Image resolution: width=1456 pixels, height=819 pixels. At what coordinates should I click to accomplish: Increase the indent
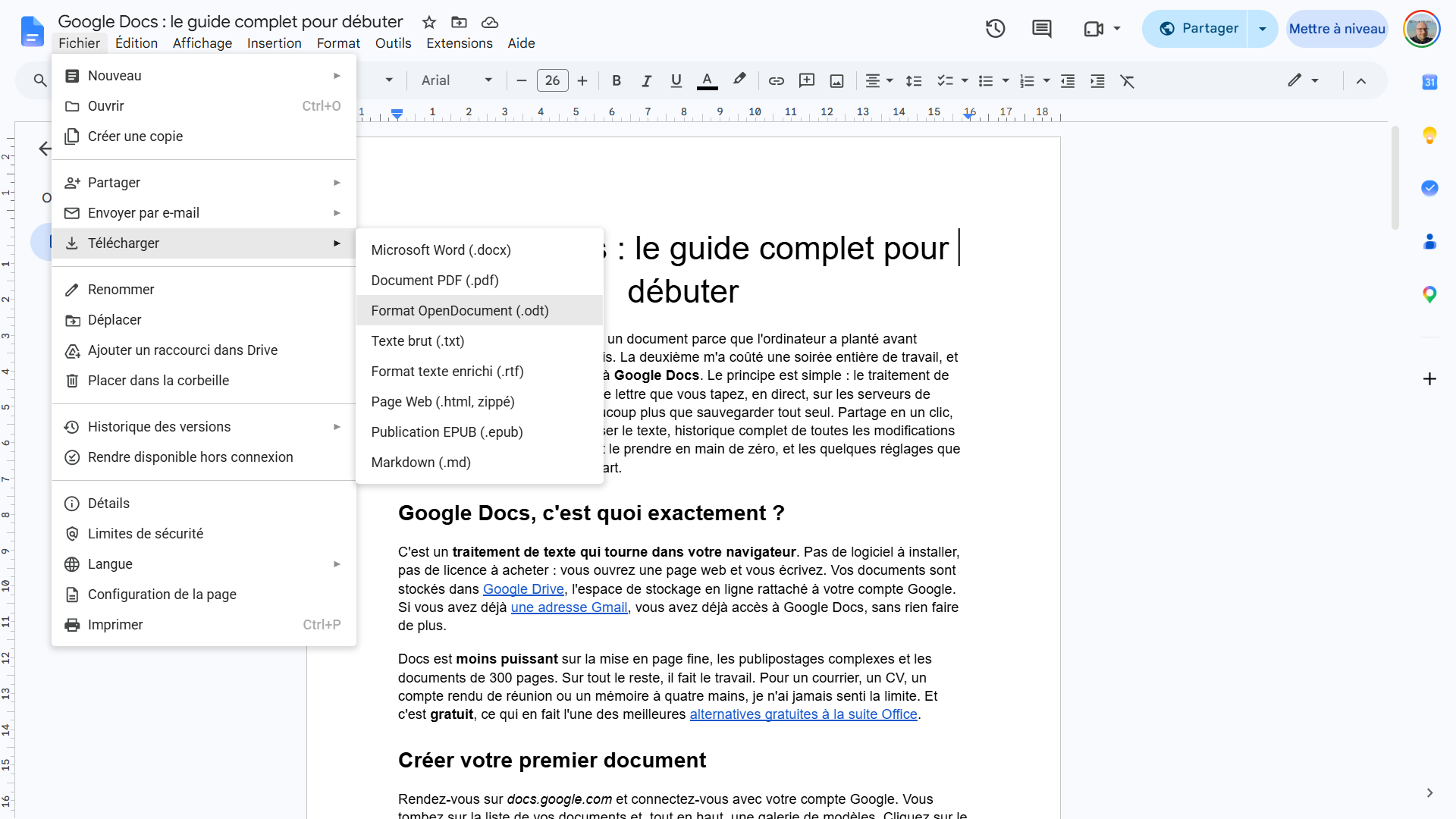(1097, 80)
